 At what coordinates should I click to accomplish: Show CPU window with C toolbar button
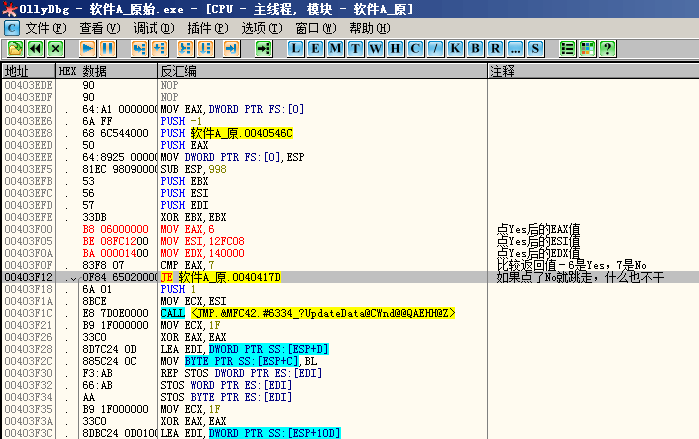click(415, 49)
